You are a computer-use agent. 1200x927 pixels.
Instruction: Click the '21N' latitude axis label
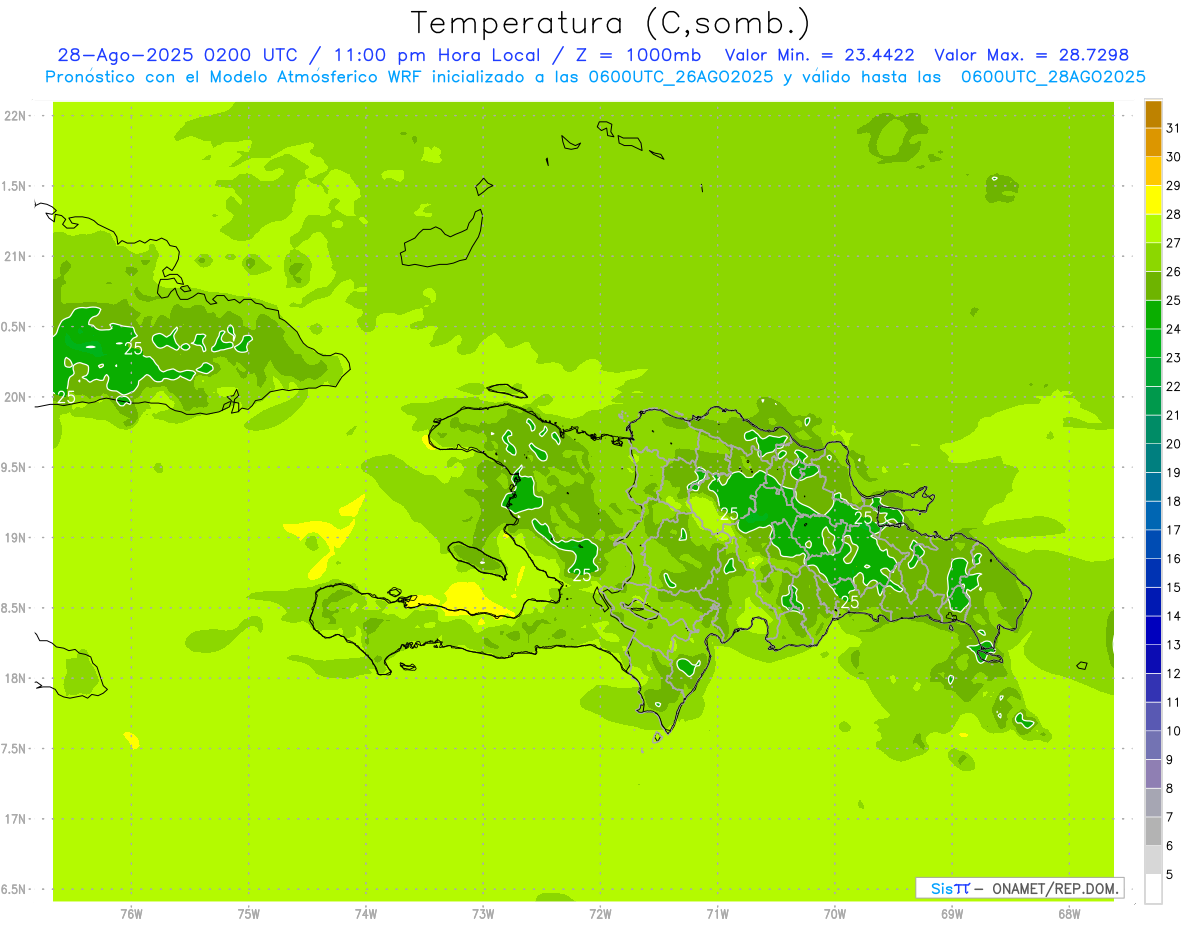(x=15, y=256)
